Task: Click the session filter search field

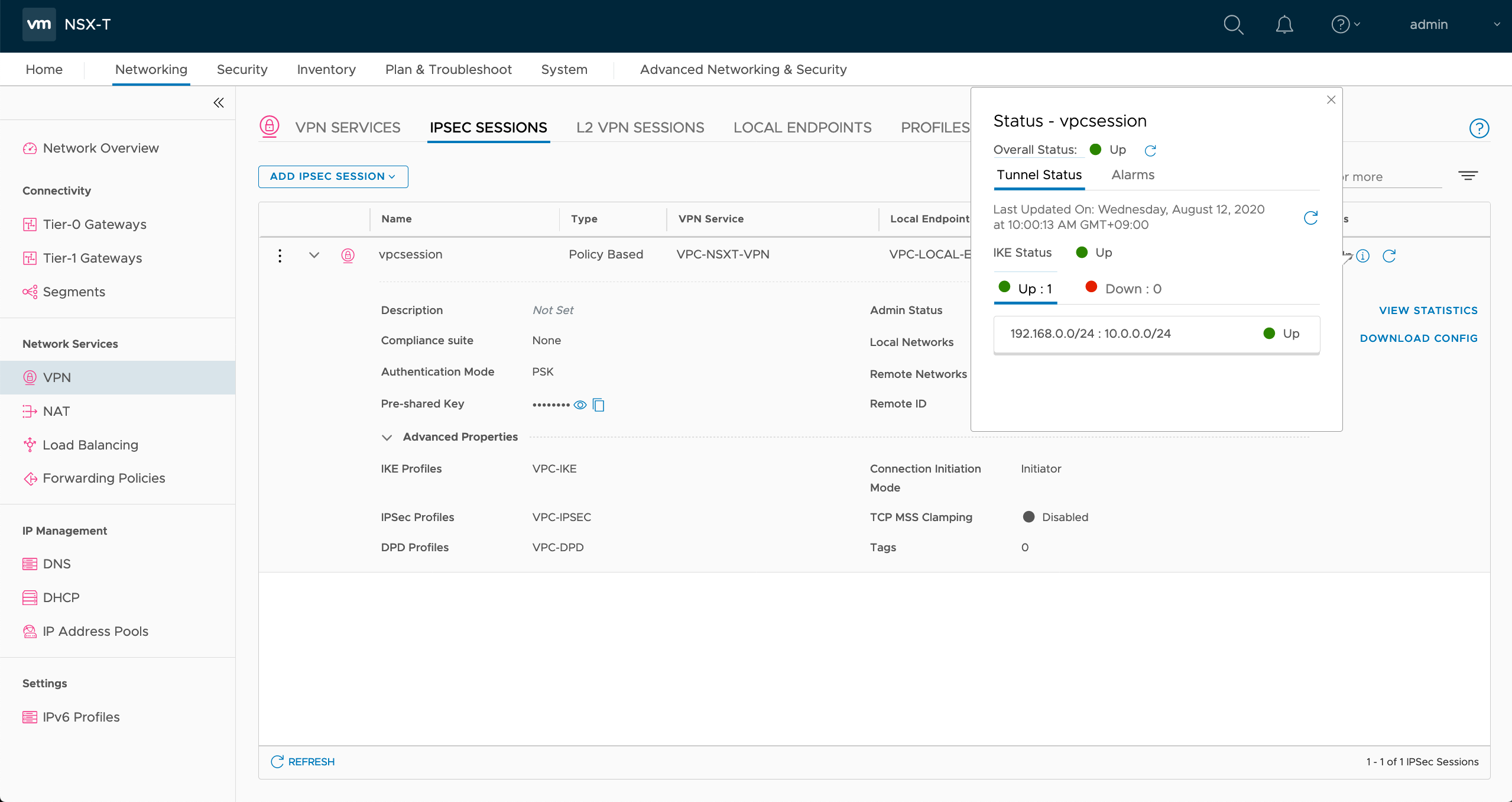Action: point(1391,177)
